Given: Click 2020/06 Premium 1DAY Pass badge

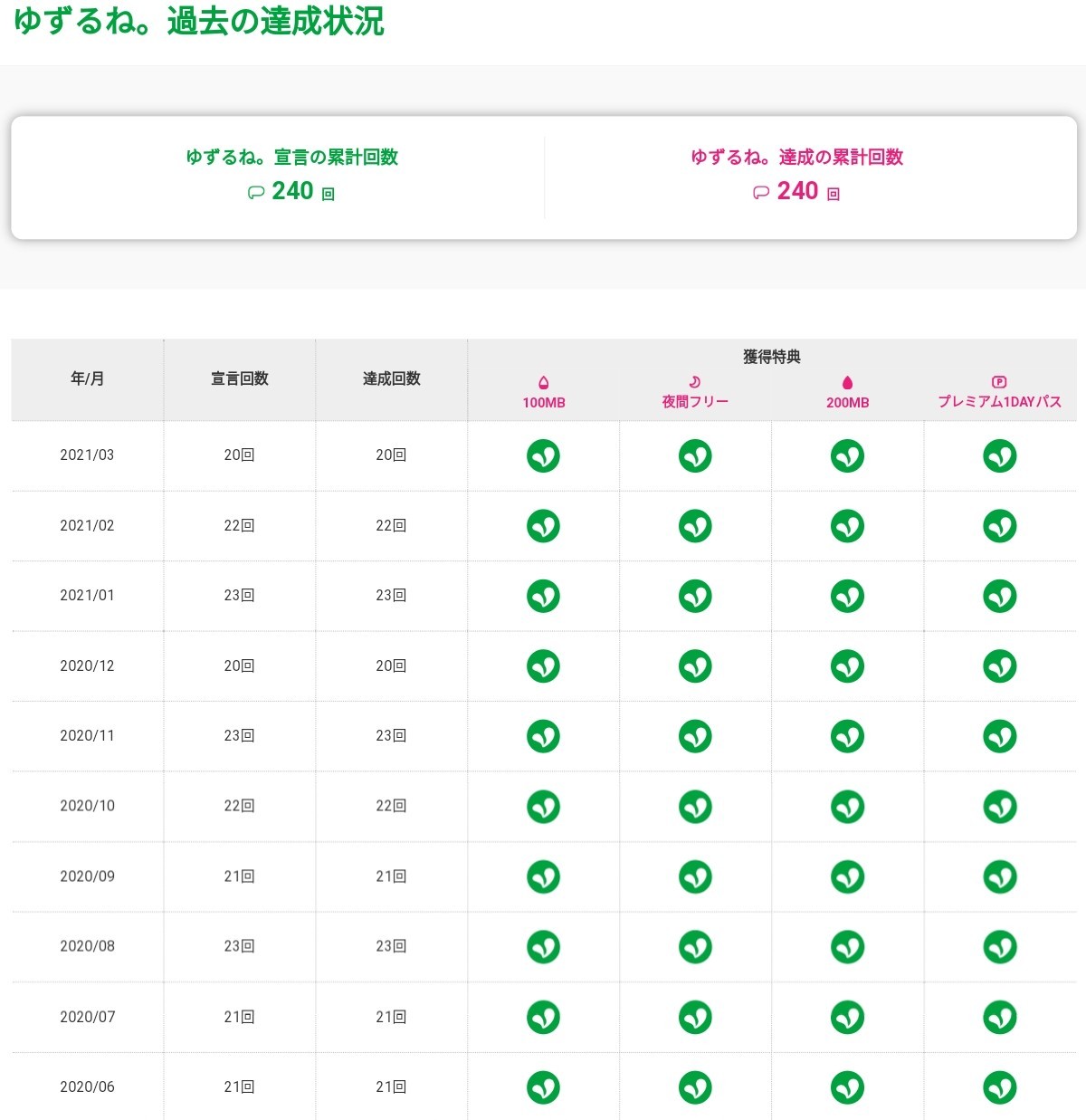Looking at the screenshot, I should [999, 1087].
